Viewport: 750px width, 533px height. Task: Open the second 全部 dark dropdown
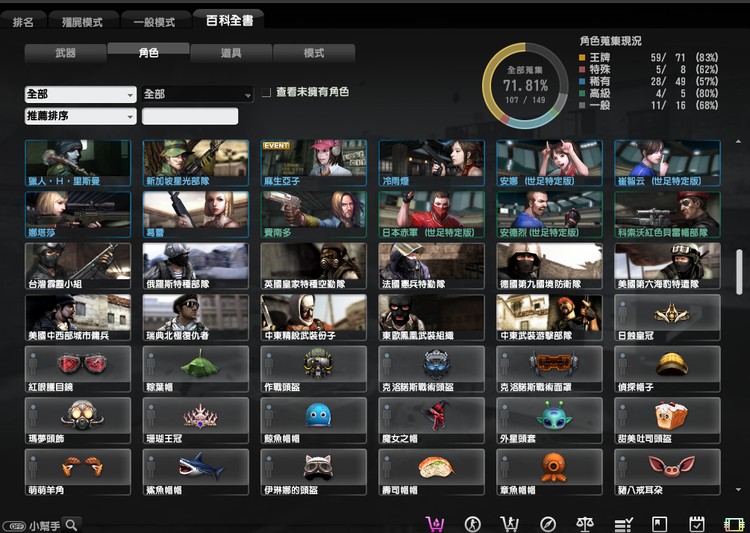(x=198, y=94)
